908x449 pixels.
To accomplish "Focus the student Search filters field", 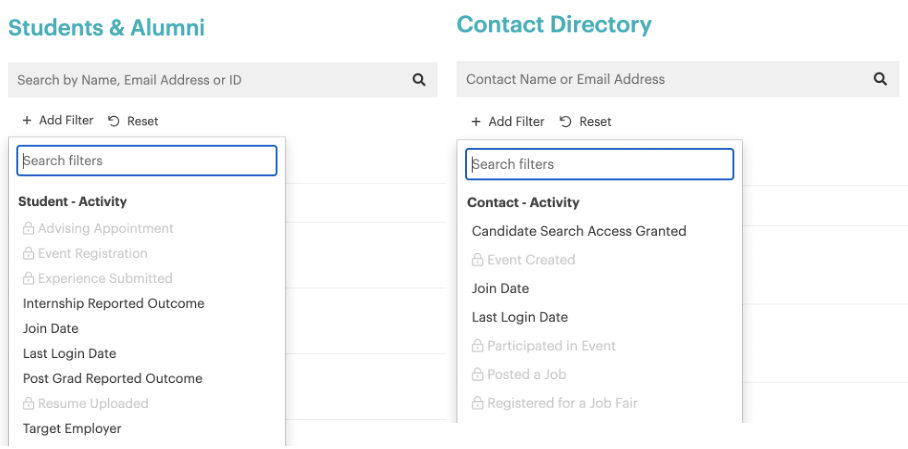I will 147,161.
